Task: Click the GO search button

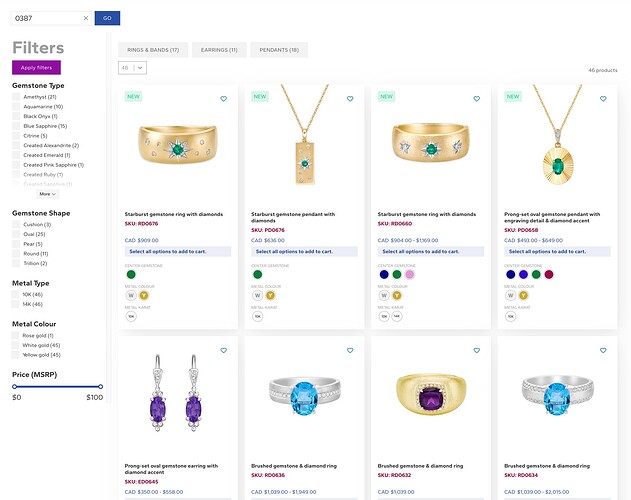Action: 107,18
